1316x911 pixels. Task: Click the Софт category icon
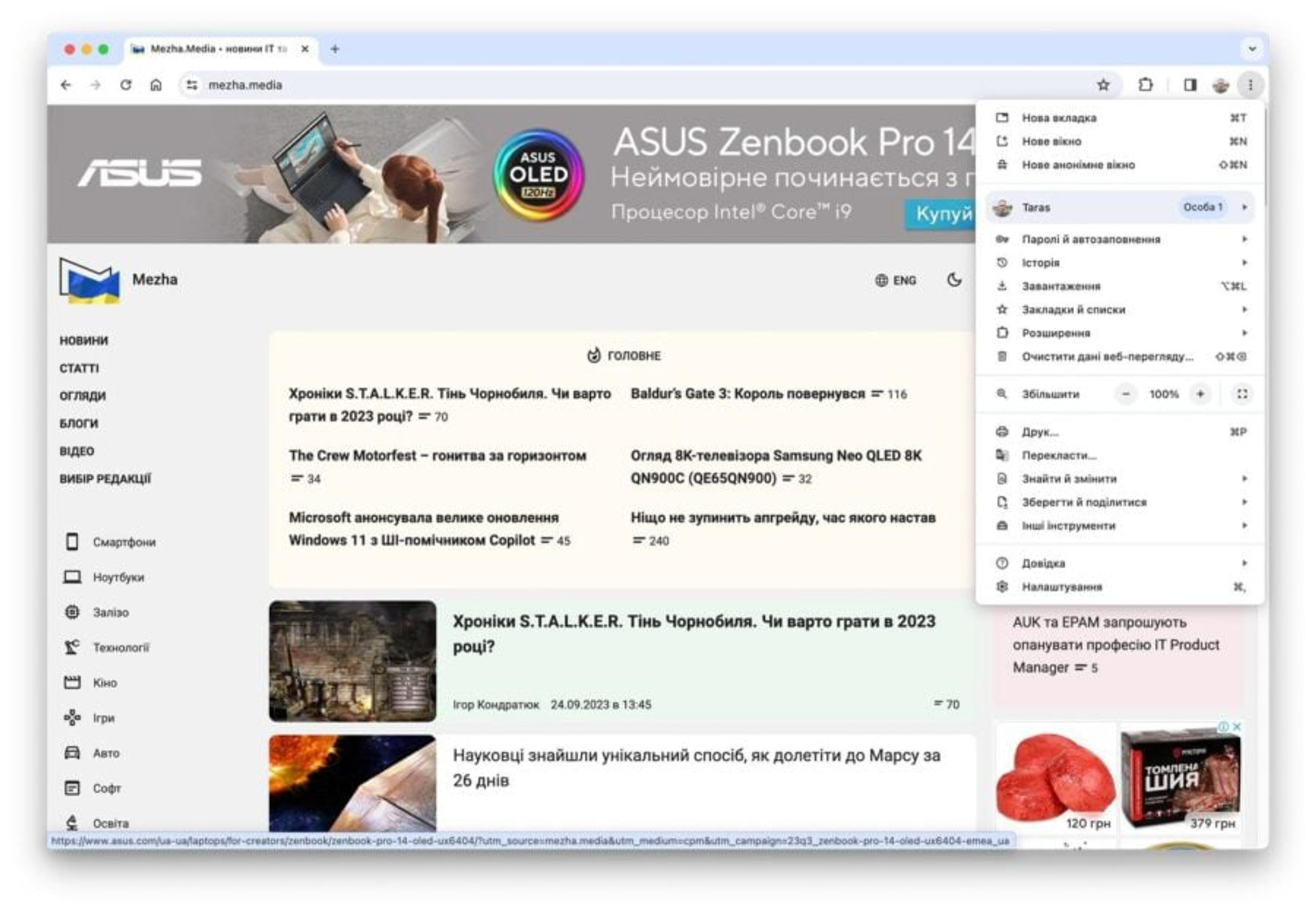pos(72,788)
